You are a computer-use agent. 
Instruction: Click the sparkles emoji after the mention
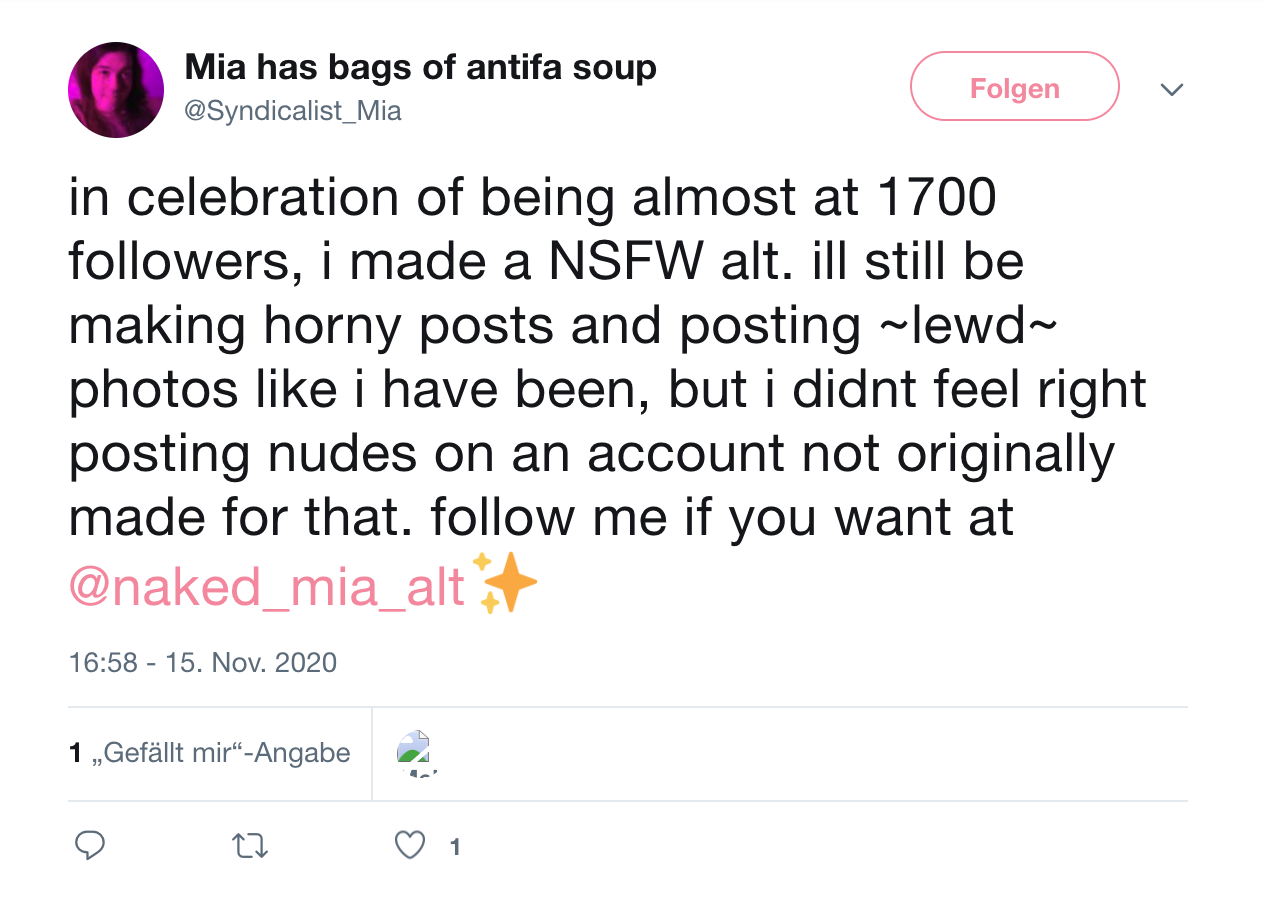[x=505, y=583]
